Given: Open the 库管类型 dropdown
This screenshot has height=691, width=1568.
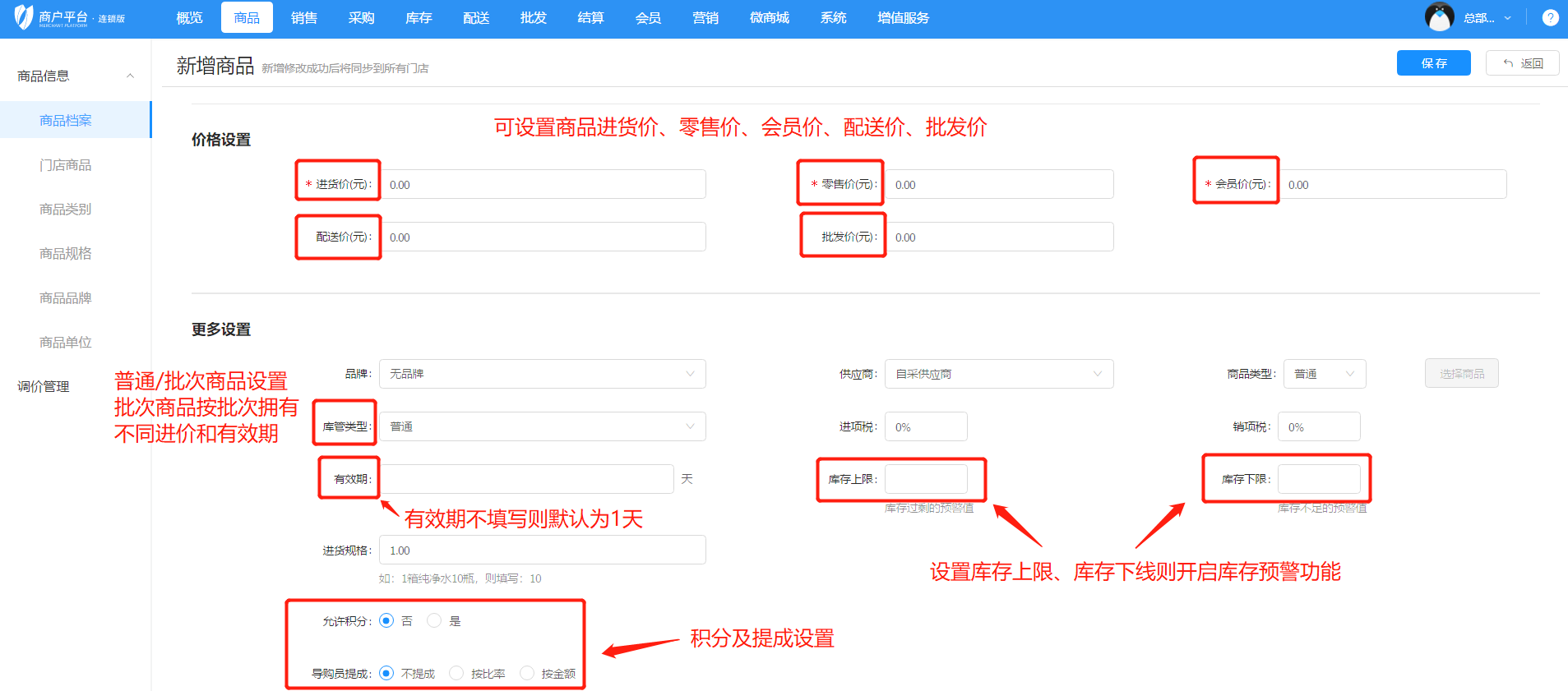Looking at the screenshot, I should [542, 426].
